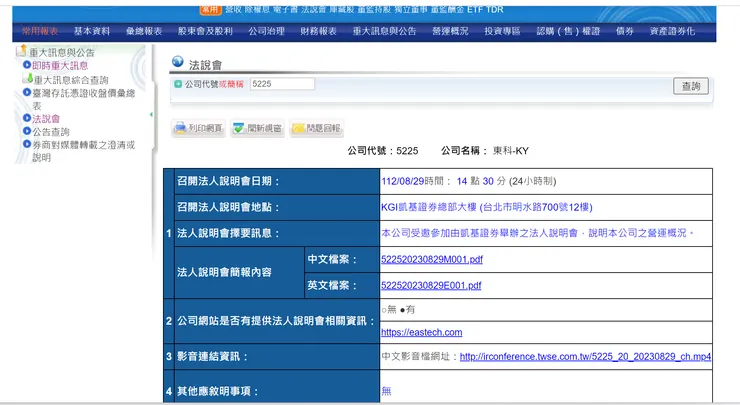This screenshot has width=740, height=405.
Task: Open 法說會 in the sidebar list
Action: tap(46, 118)
